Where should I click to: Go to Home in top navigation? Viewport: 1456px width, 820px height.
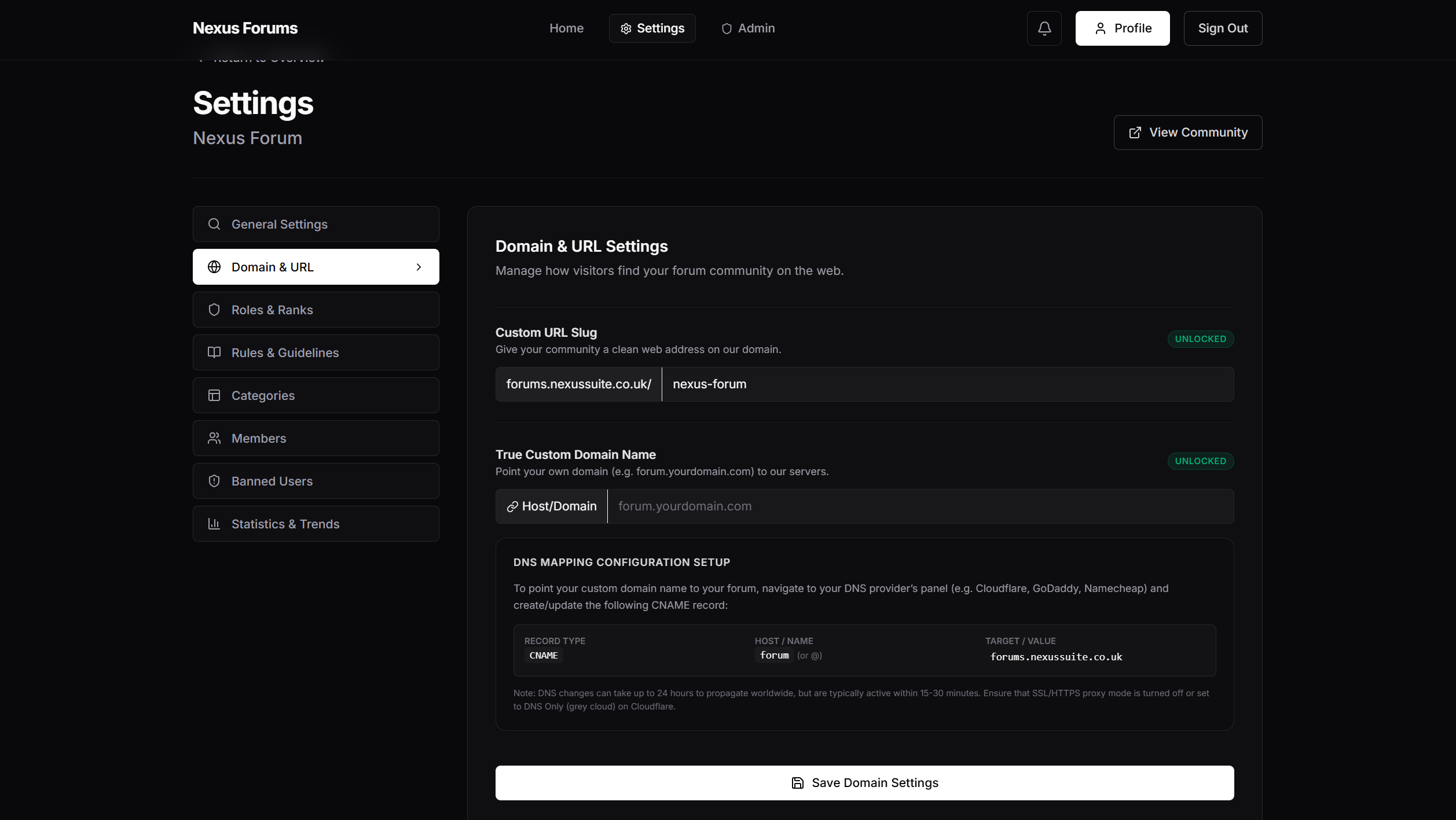click(x=566, y=28)
